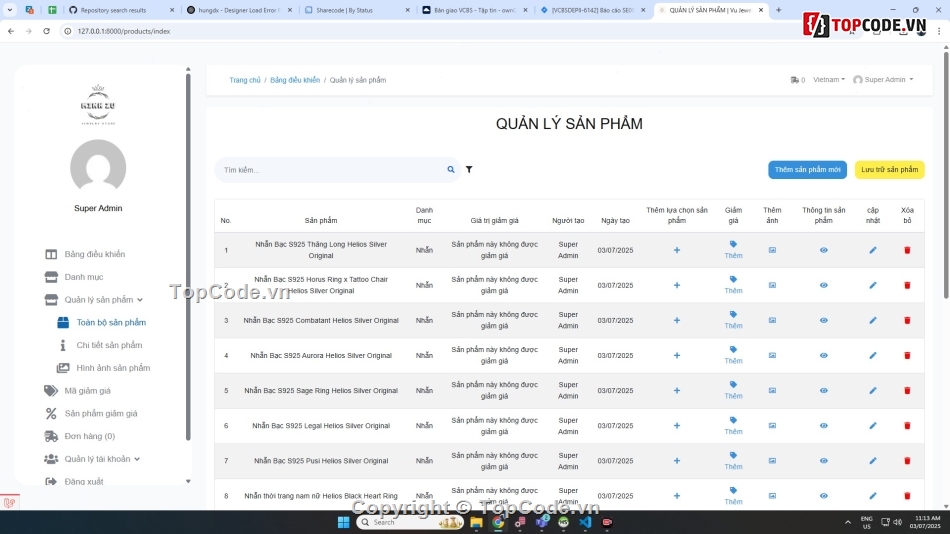
Task: Add product option plus icon in row 5
Action: coord(677,390)
